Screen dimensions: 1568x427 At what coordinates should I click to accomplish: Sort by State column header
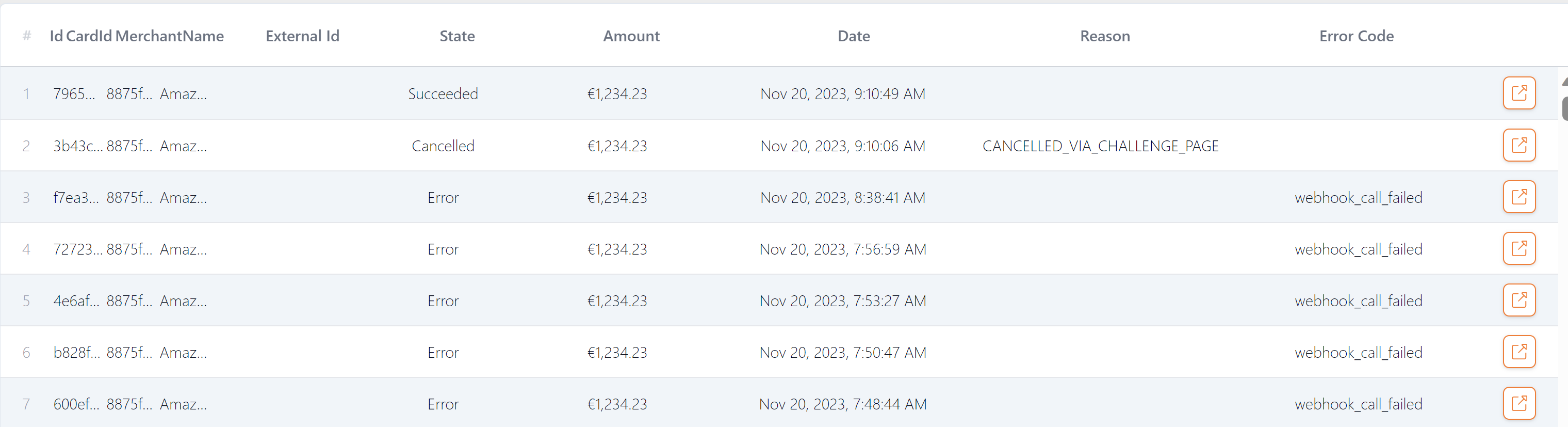pos(457,36)
